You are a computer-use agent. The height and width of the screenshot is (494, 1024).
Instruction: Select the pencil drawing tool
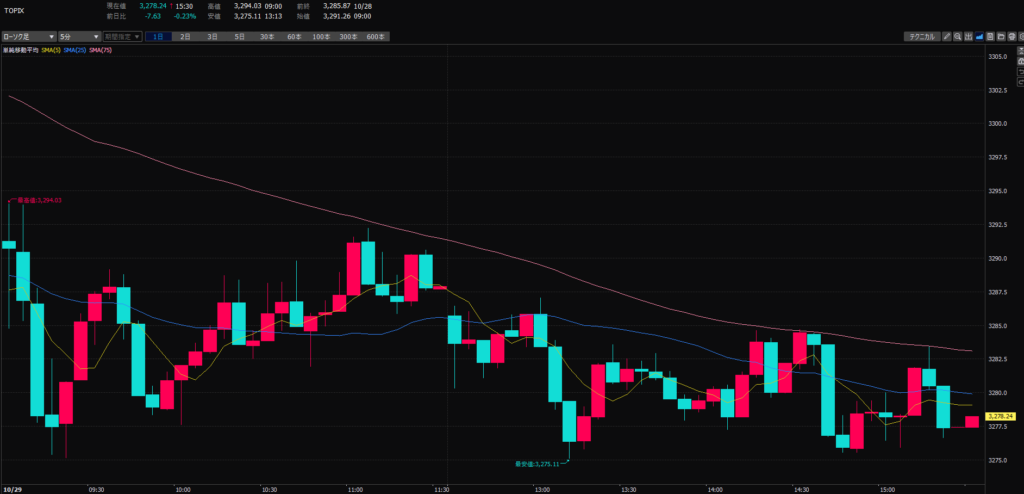coord(947,36)
